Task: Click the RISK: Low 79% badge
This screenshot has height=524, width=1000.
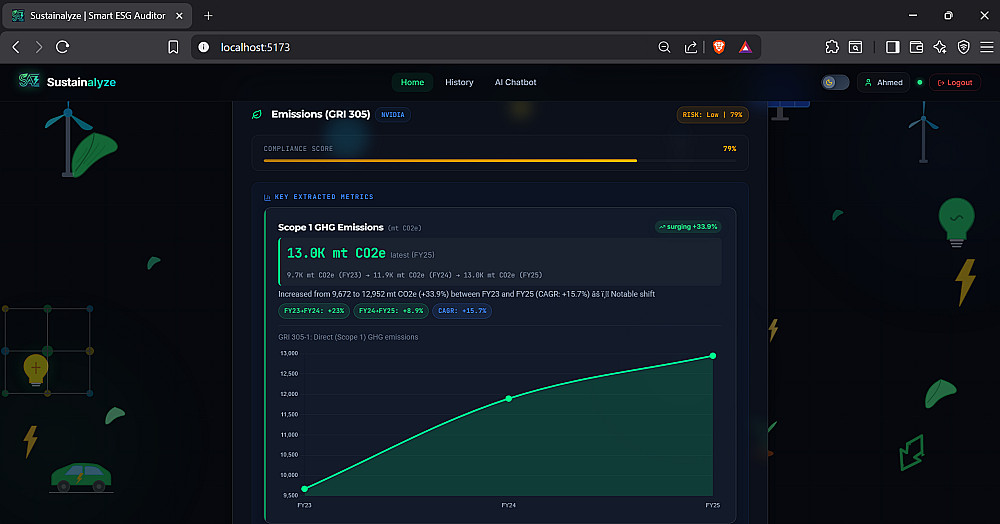Action: tap(712, 115)
